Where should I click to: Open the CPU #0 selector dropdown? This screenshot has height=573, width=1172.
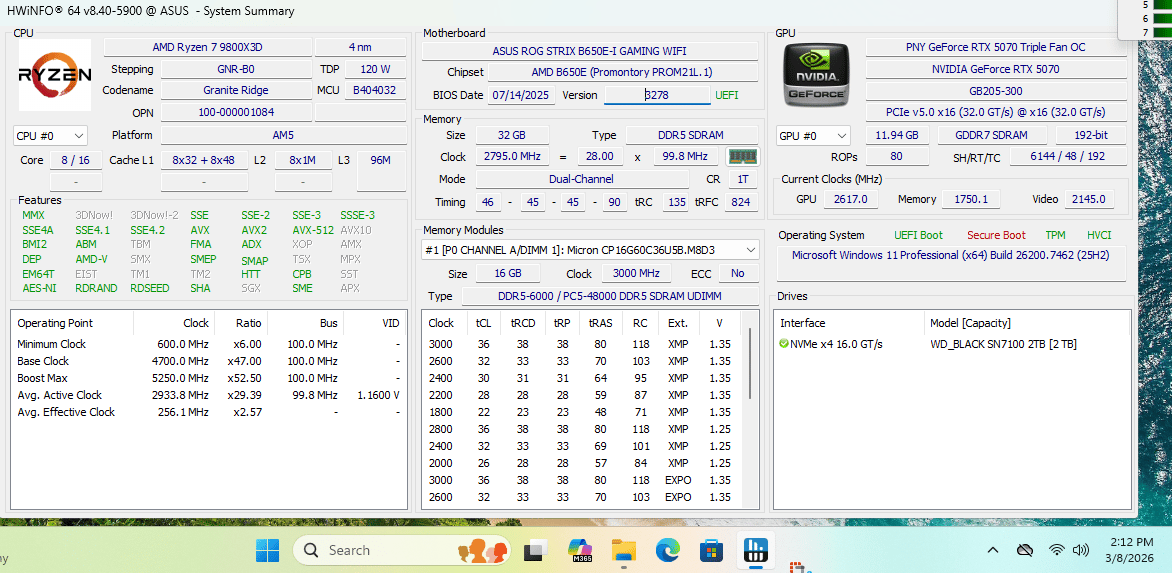click(51, 136)
